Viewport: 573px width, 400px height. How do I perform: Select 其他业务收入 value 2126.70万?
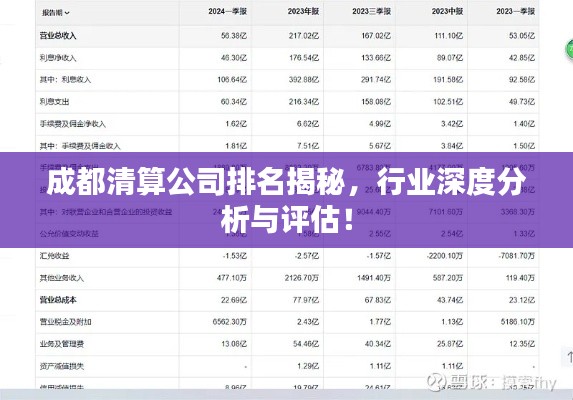point(302,278)
